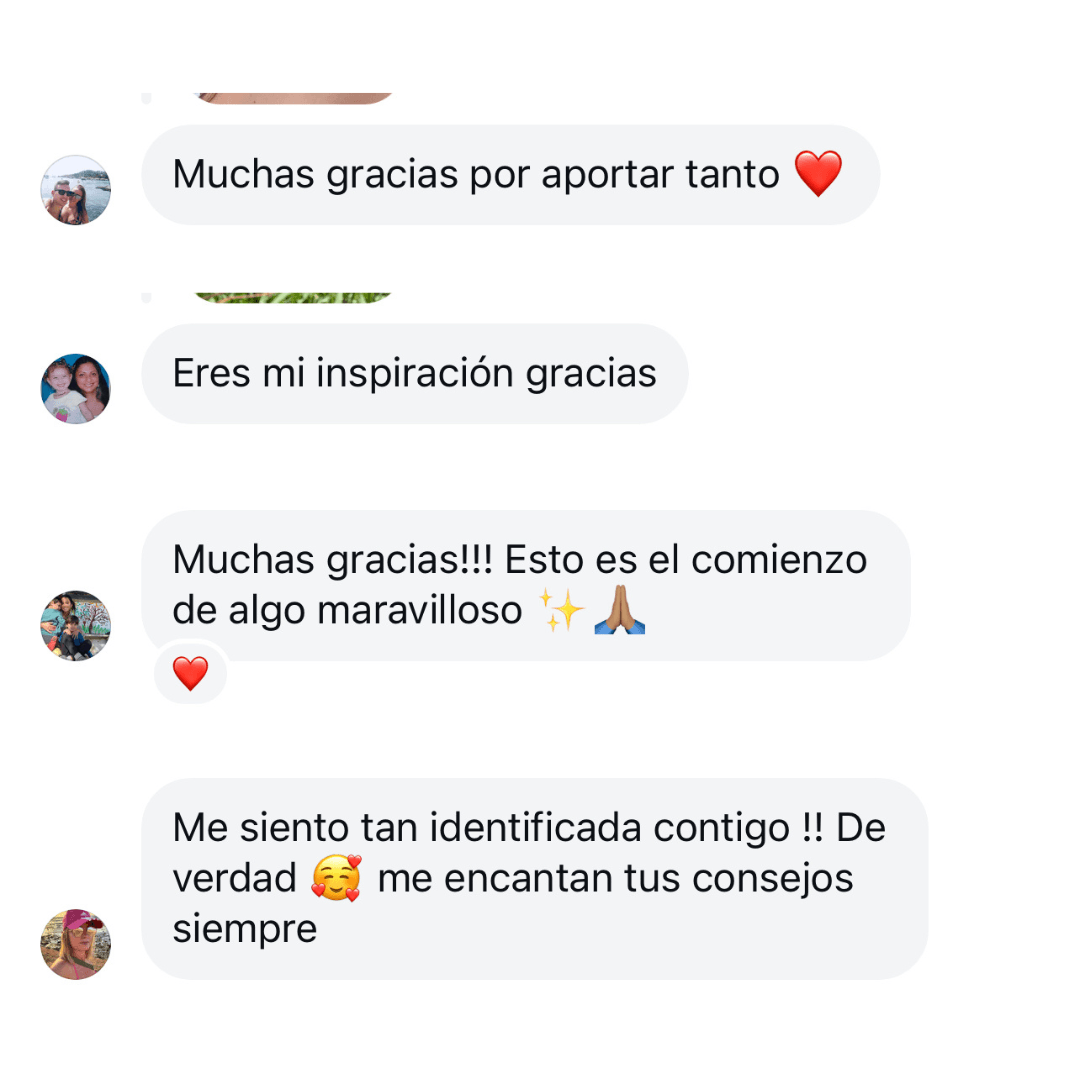Open profile avatar beside 'Muchas gracias!!! Esto es' message
The height and width of the screenshot is (1080, 1080).
(76, 625)
